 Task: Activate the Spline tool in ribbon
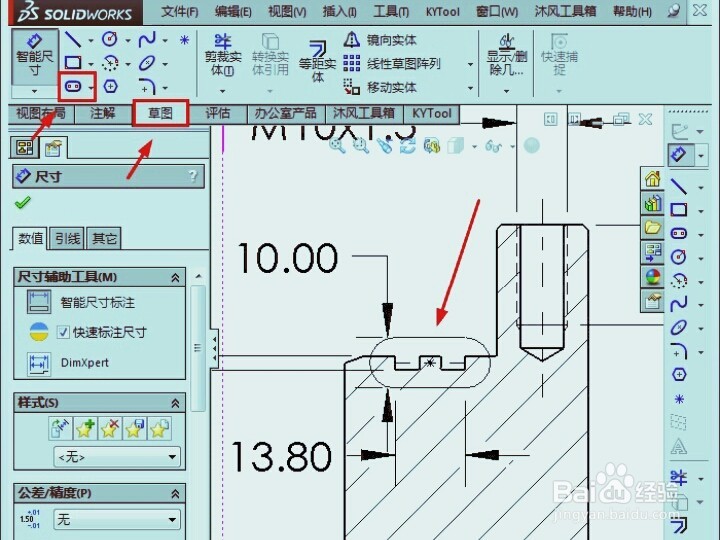147,40
